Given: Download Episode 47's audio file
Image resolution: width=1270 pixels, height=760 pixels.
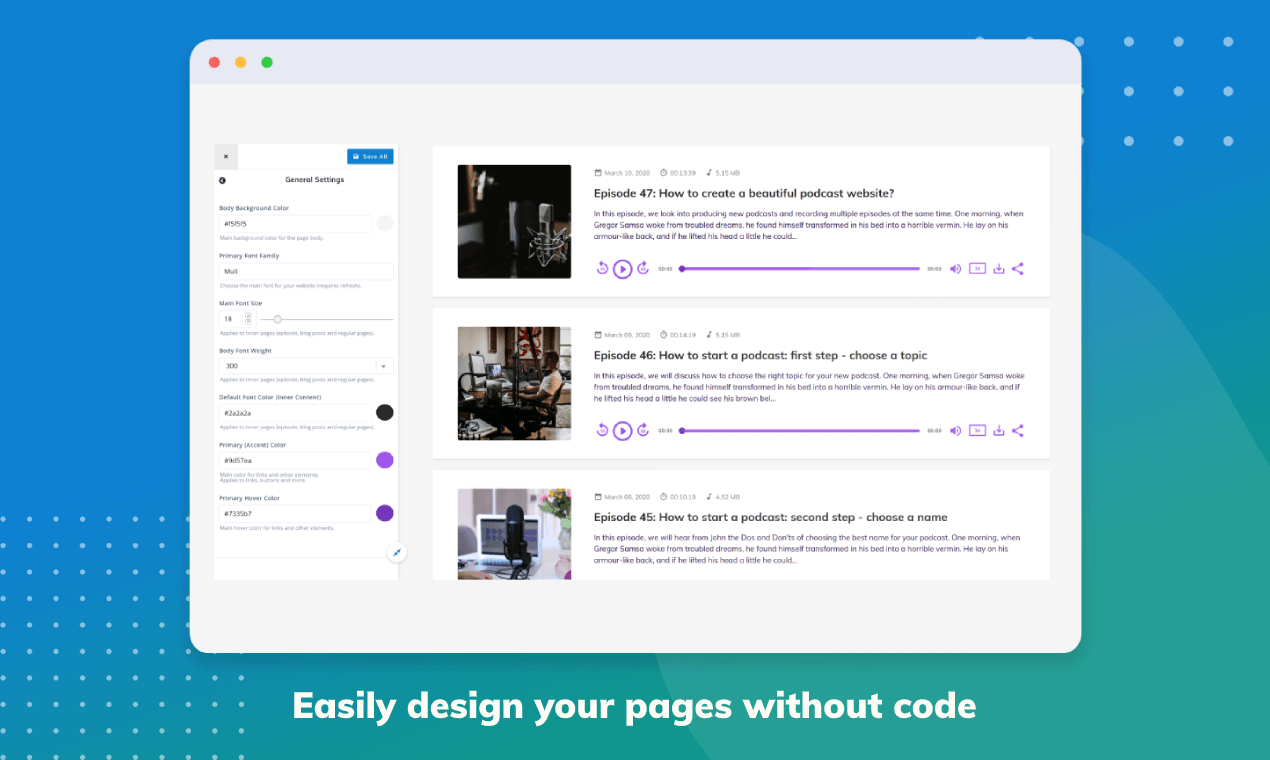Looking at the screenshot, I should [x=998, y=268].
